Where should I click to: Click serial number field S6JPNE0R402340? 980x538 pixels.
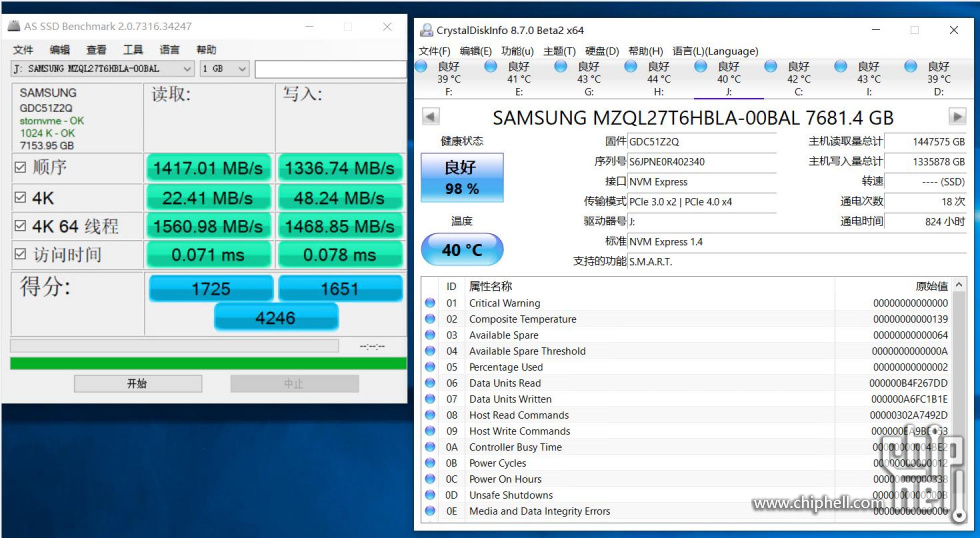tap(702, 162)
